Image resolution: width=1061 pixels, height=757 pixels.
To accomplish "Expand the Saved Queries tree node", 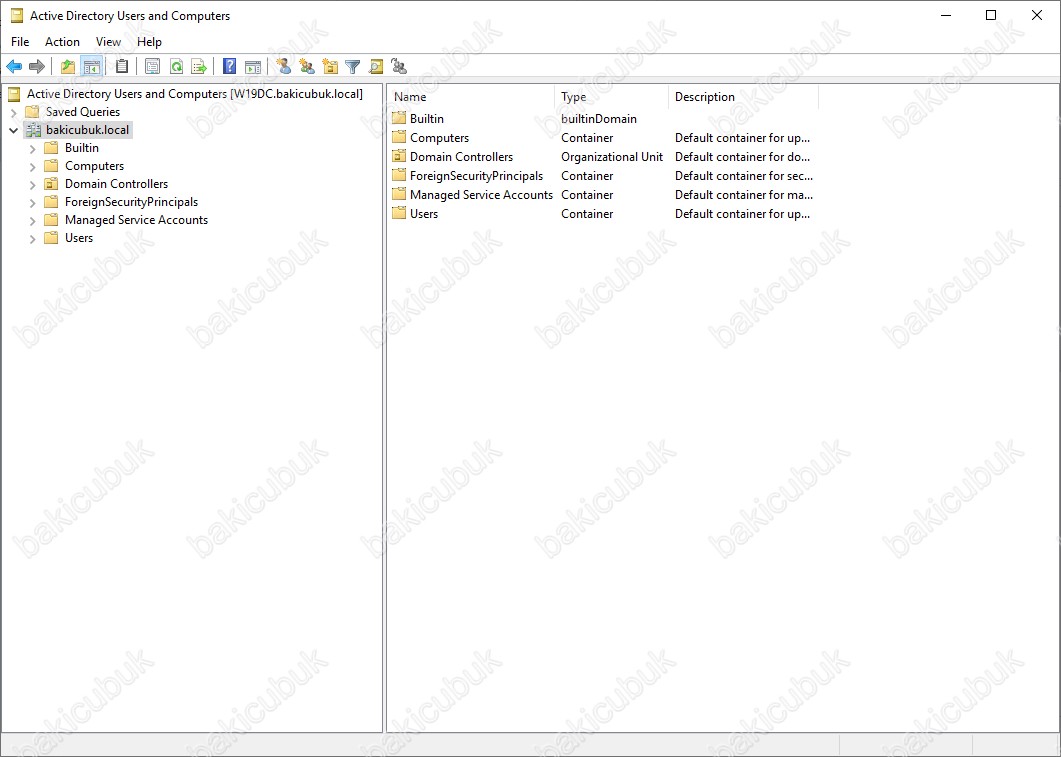I will pyautogui.click(x=14, y=112).
